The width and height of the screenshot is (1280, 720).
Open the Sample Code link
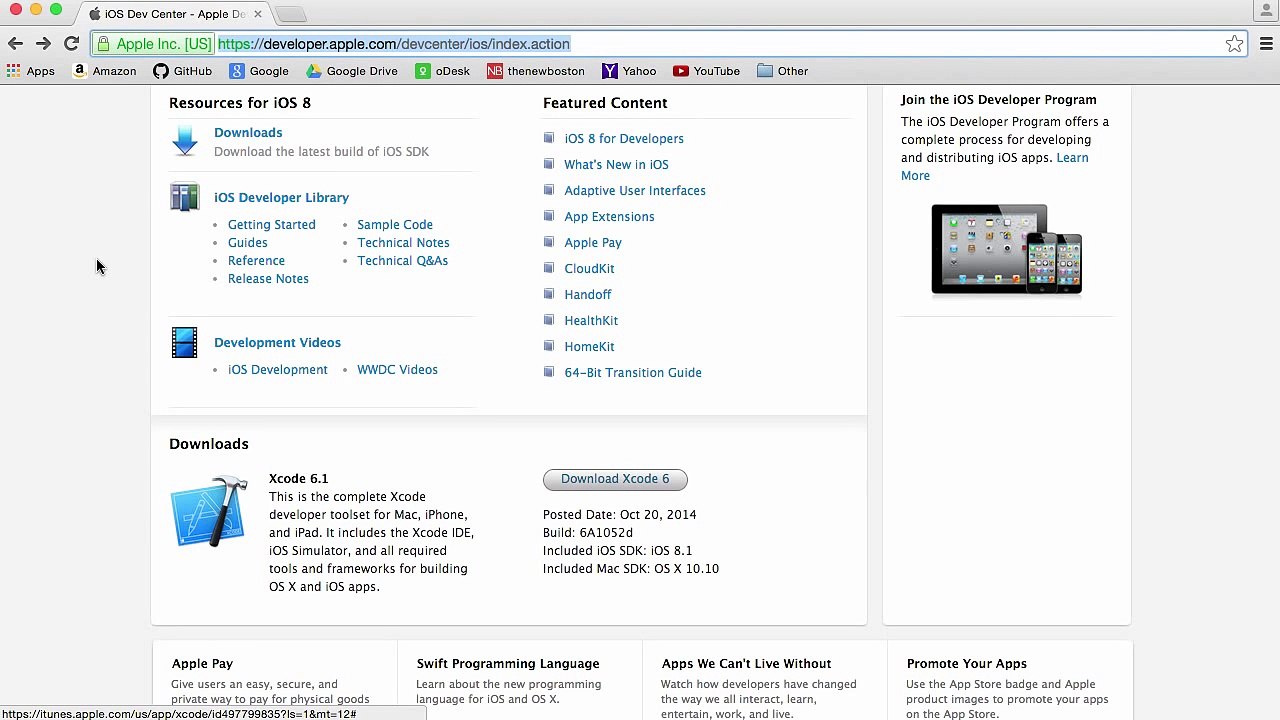point(395,225)
